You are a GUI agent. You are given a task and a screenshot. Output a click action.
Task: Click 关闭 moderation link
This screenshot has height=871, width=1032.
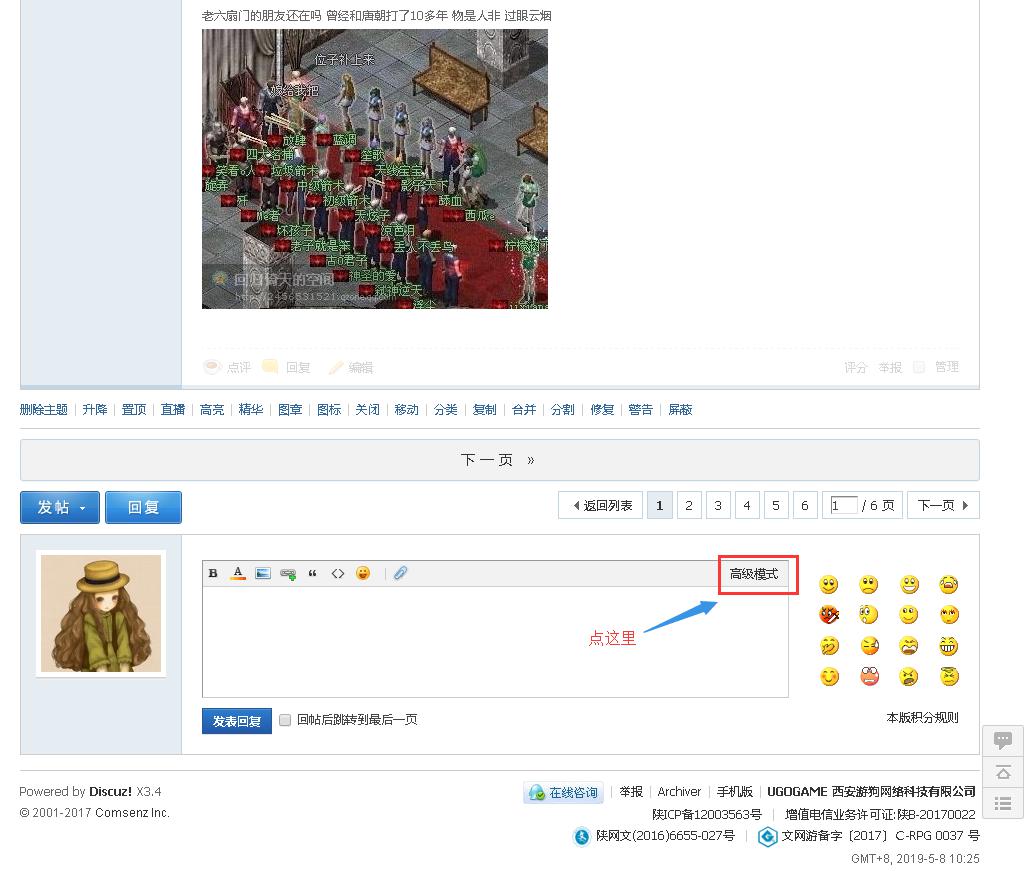click(367, 409)
